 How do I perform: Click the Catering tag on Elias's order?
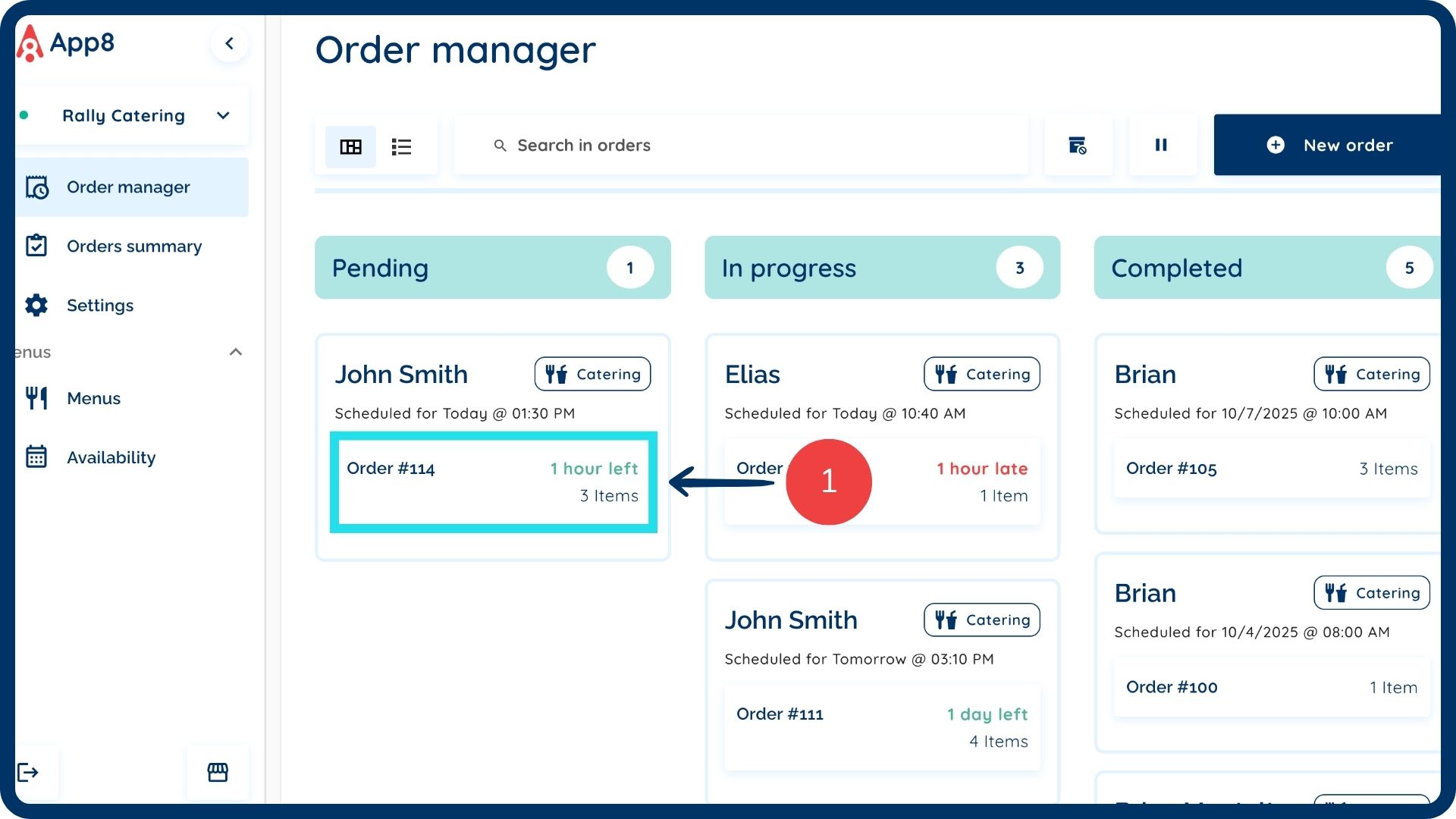coord(981,374)
